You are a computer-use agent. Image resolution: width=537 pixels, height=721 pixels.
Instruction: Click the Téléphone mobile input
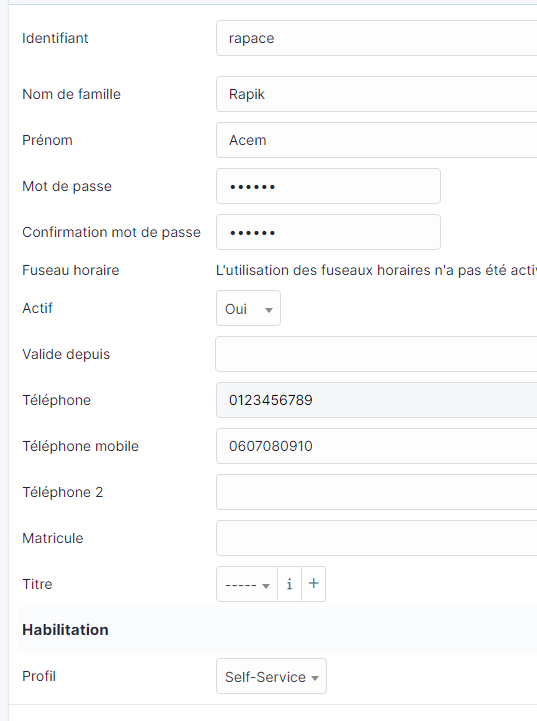click(x=377, y=446)
